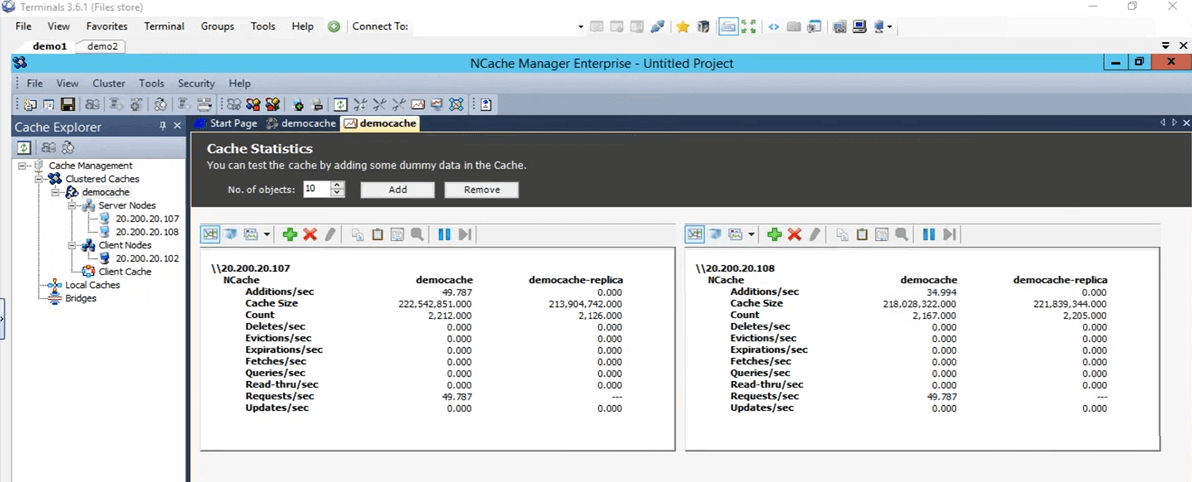Open the Tools menu in NCache Manager

(x=151, y=84)
